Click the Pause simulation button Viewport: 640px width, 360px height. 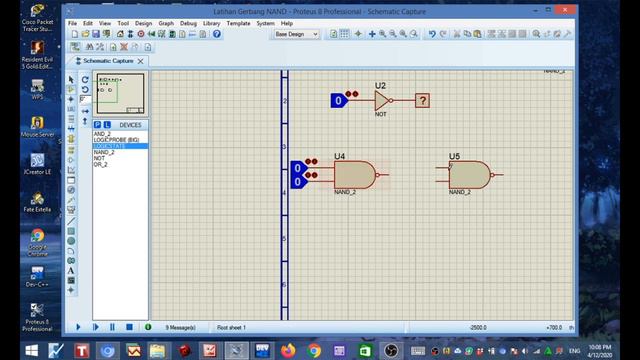point(112,327)
